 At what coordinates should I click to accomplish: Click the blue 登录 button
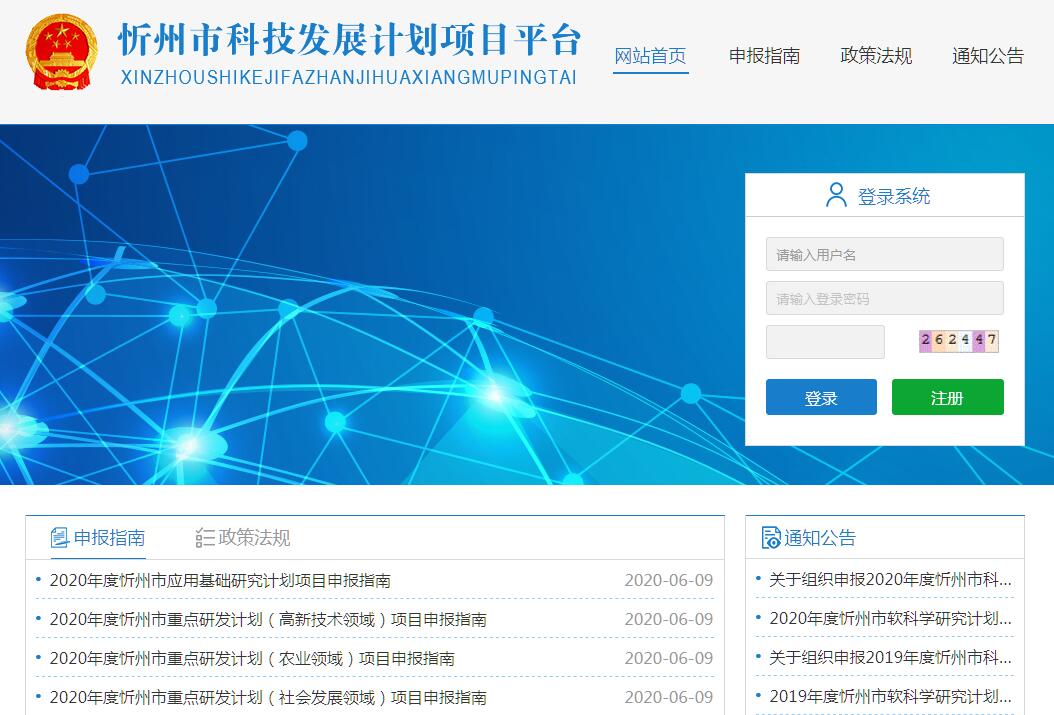tap(821, 397)
